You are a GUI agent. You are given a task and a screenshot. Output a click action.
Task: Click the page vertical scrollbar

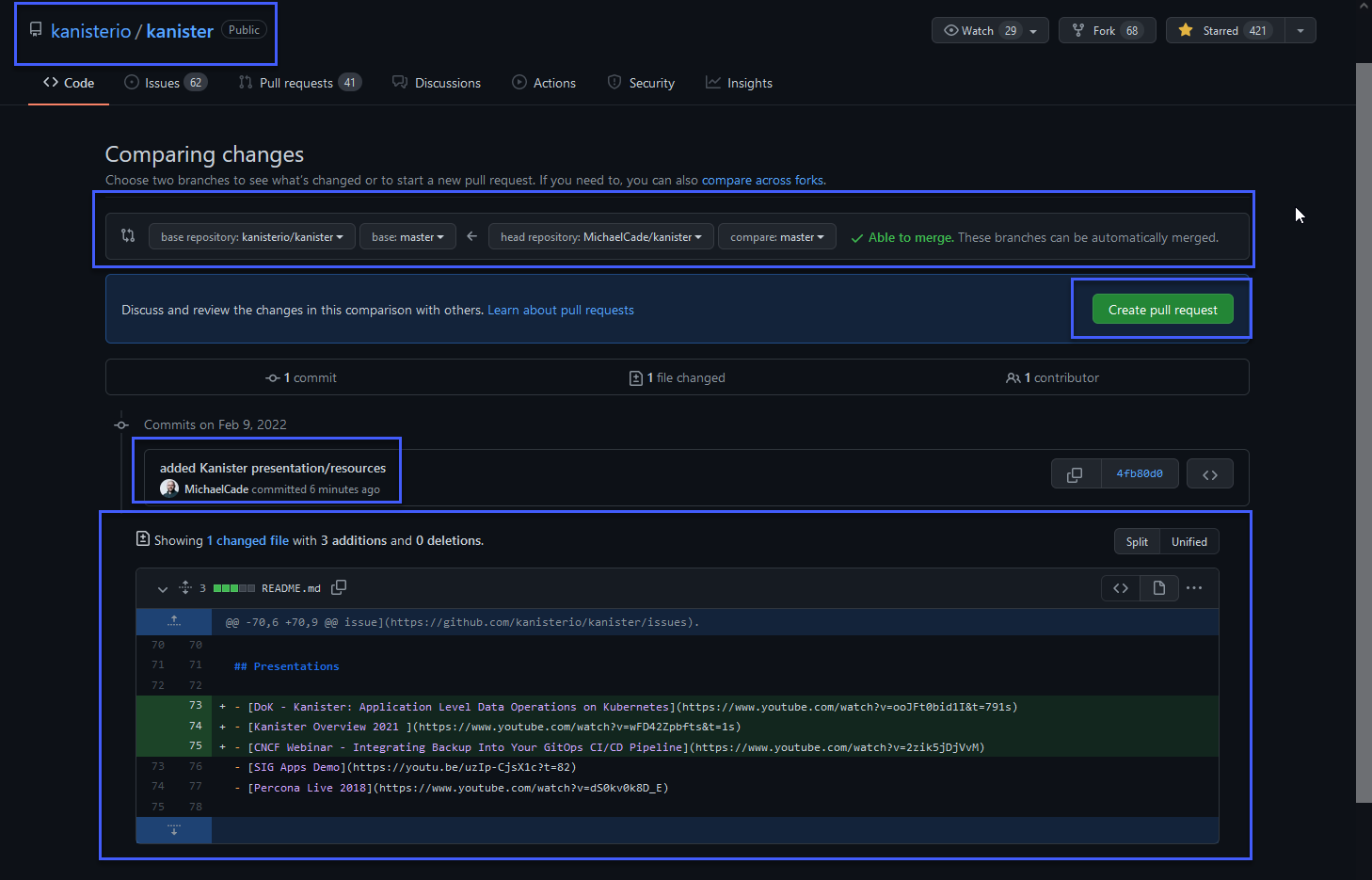1364,433
